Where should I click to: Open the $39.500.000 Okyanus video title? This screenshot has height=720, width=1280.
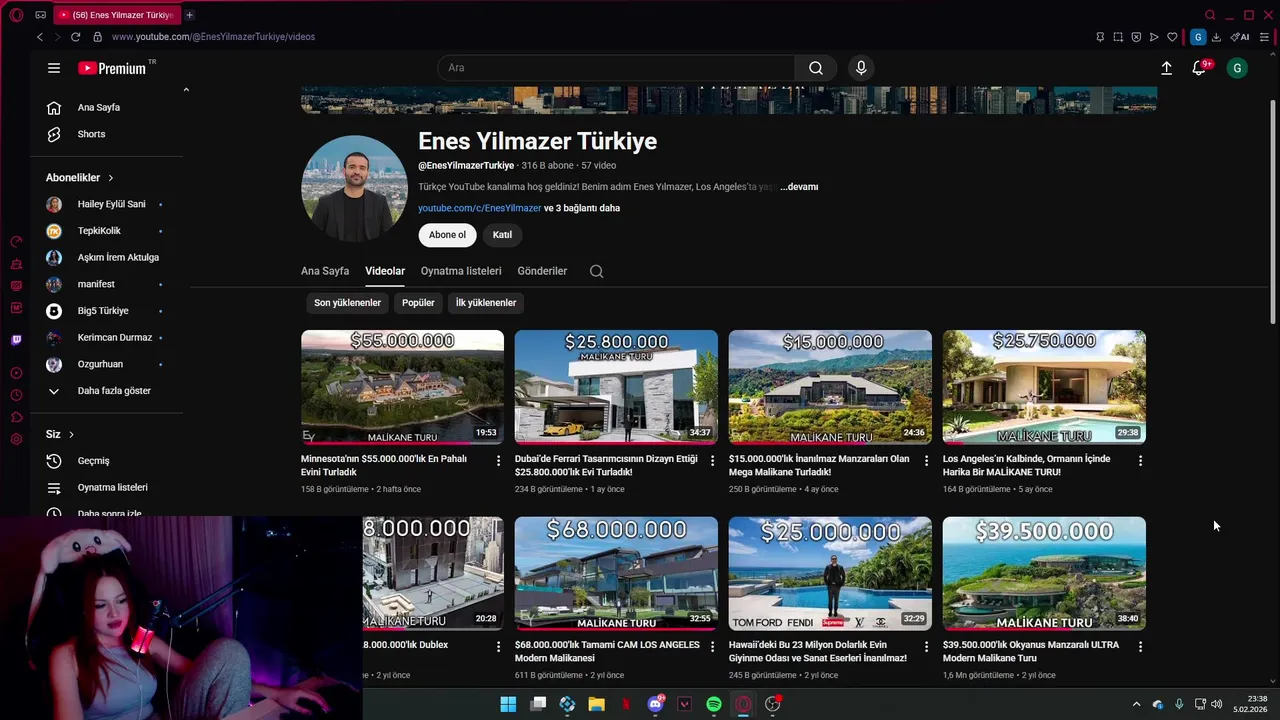coord(1031,652)
